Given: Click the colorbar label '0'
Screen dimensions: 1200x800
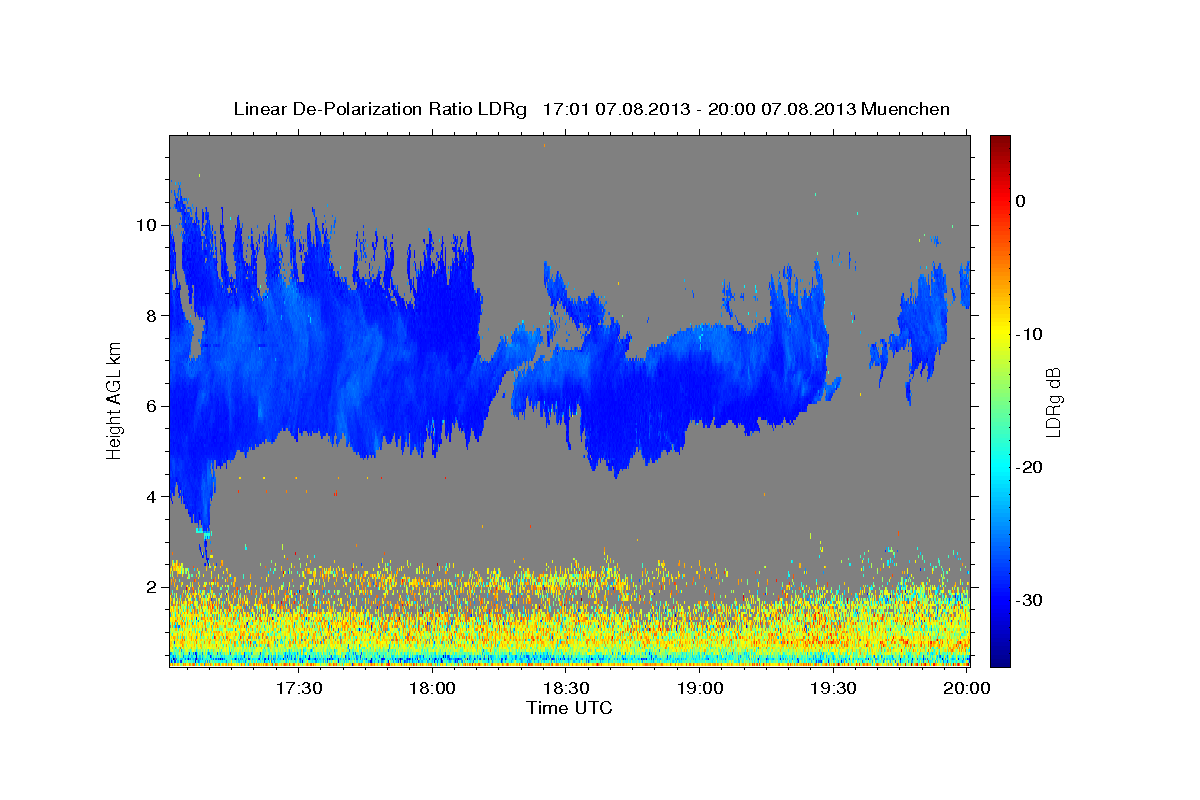Looking at the screenshot, I should pyautogui.click(x=1021, y=201).
